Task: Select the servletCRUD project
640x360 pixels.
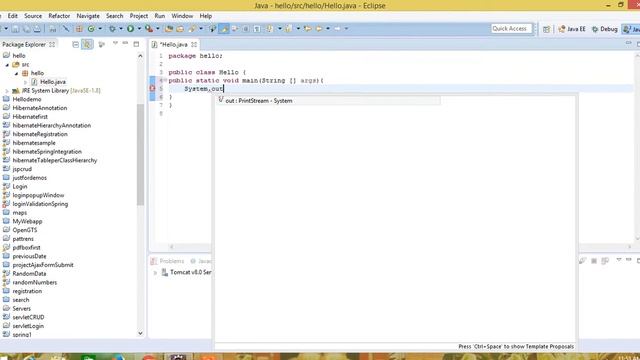Action: click(x=28, y=317)
